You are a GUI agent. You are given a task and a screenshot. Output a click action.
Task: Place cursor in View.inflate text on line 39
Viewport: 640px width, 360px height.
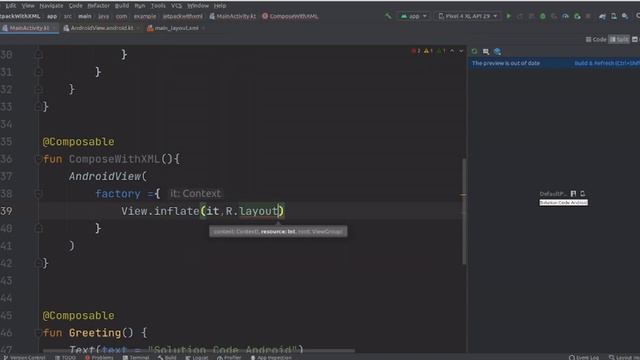tap(160, 211)
